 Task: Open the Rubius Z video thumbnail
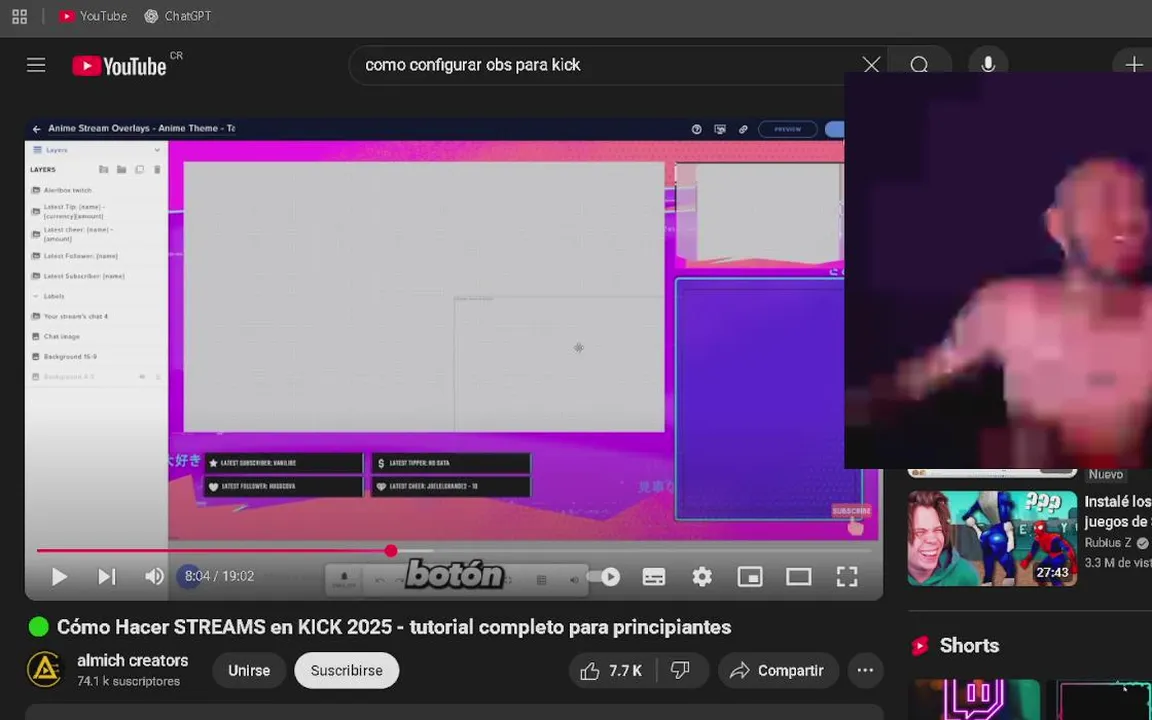(x=992, y=539)
